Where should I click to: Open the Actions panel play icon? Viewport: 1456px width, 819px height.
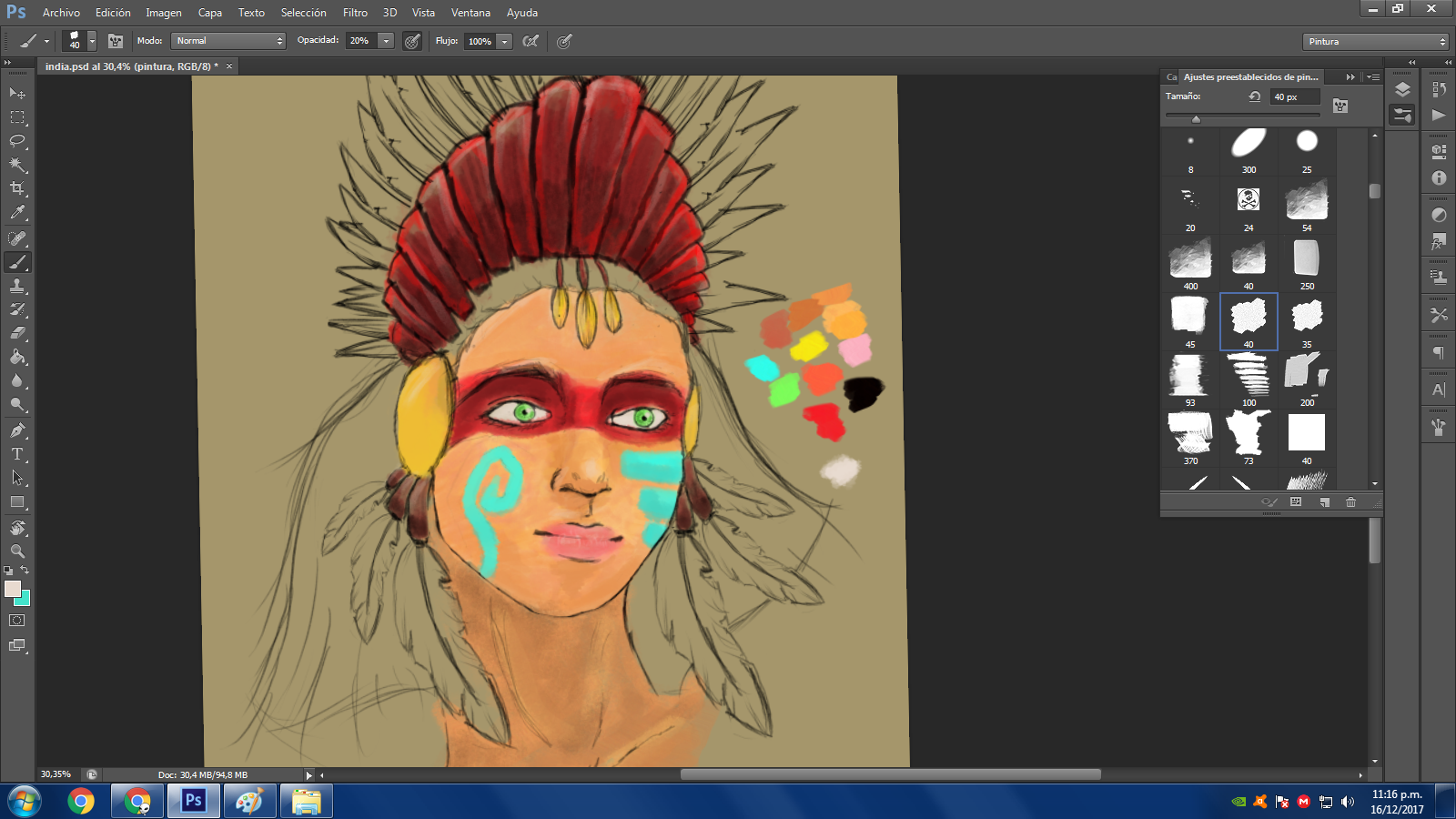(x=1439, y=115)
